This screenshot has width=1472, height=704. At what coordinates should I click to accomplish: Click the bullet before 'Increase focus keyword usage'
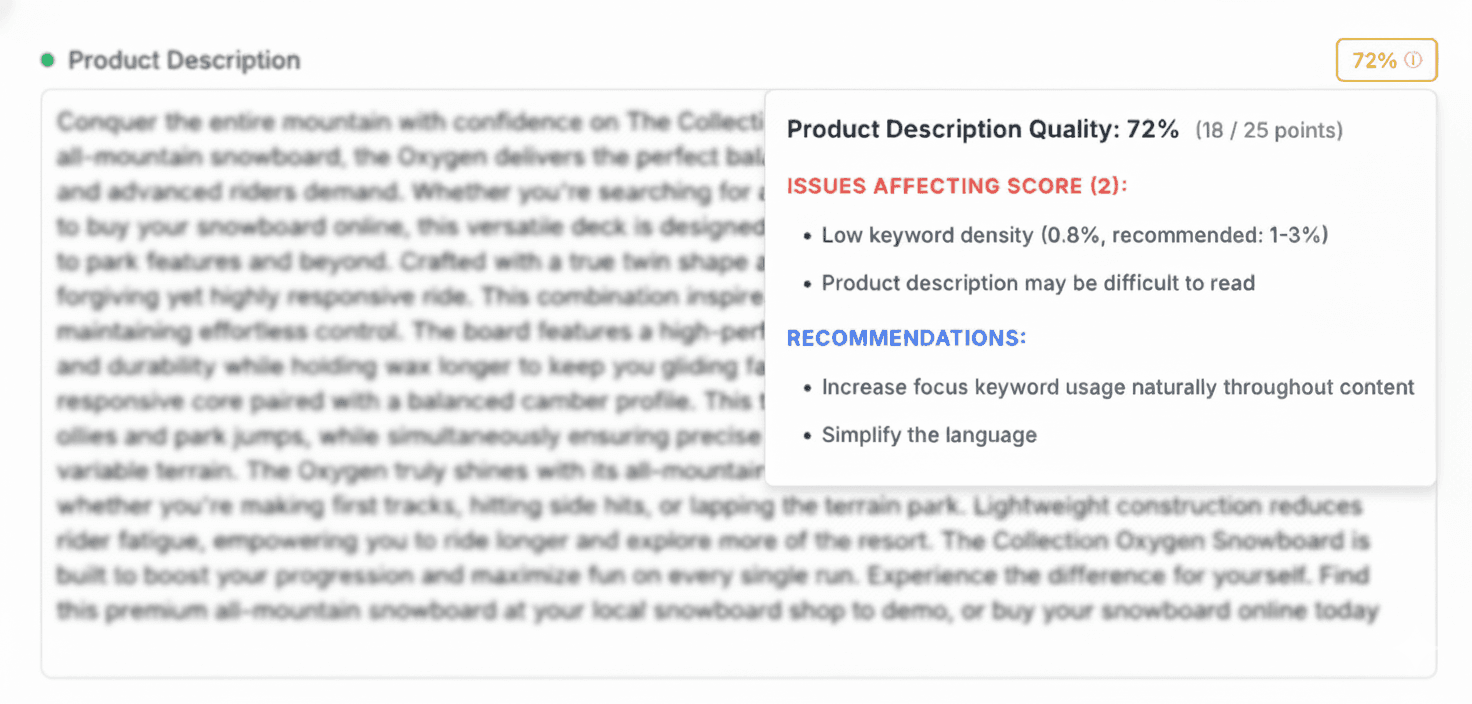(x=808, y=387)
